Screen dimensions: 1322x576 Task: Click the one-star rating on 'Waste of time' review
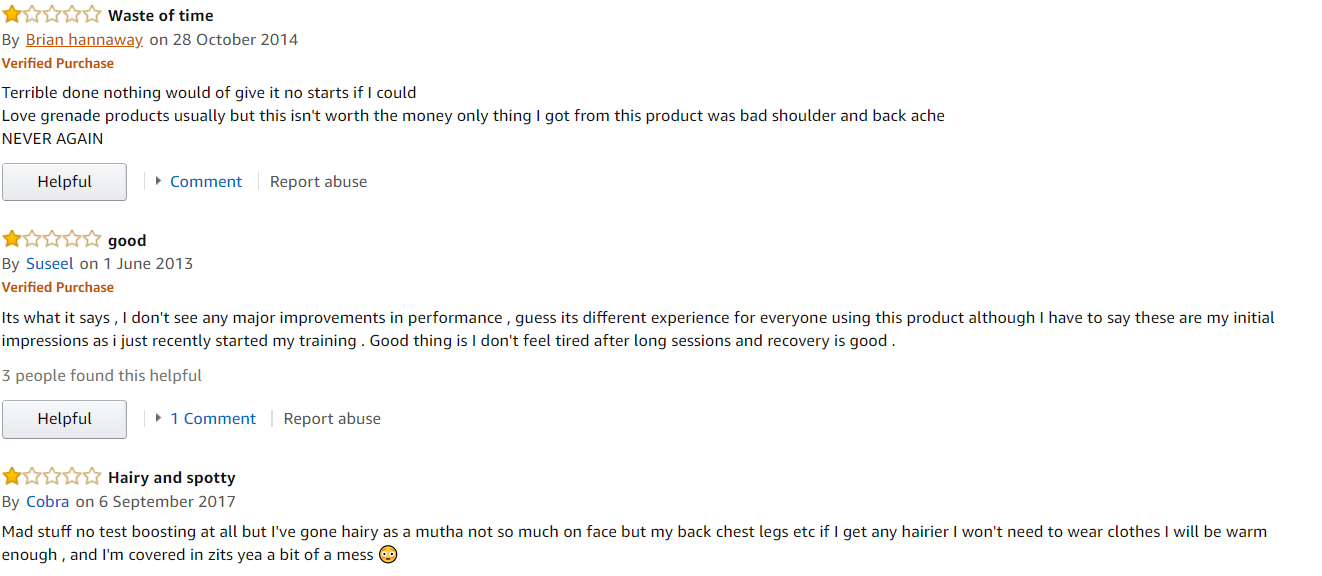point(51,15)
